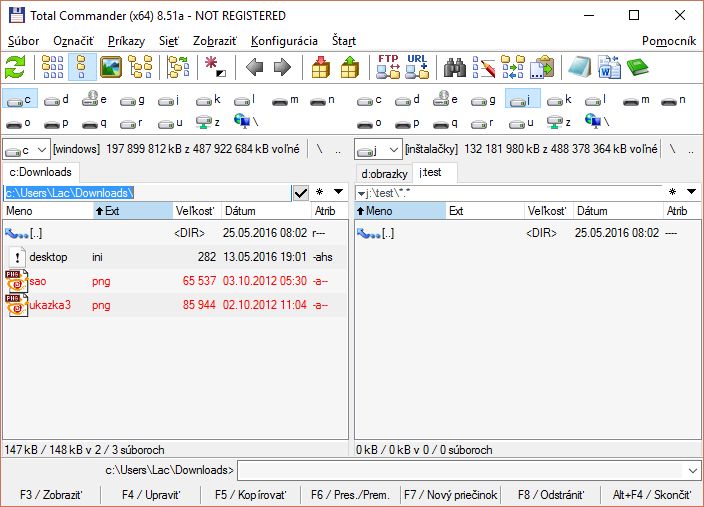Launch the Word document toolbar icon

click(609, 67)
